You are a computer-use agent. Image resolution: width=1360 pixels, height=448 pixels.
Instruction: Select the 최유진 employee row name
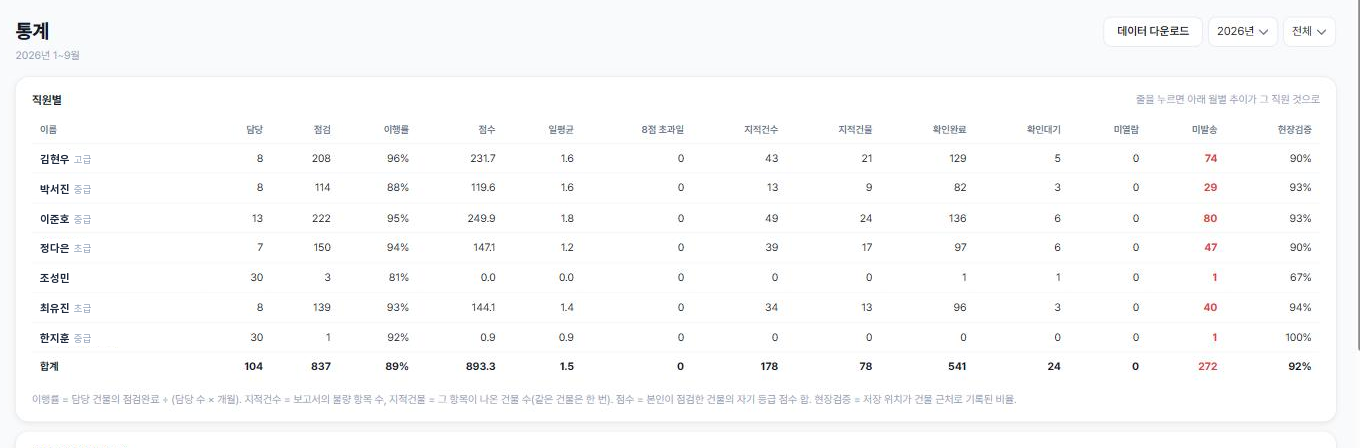coord(55,308)
